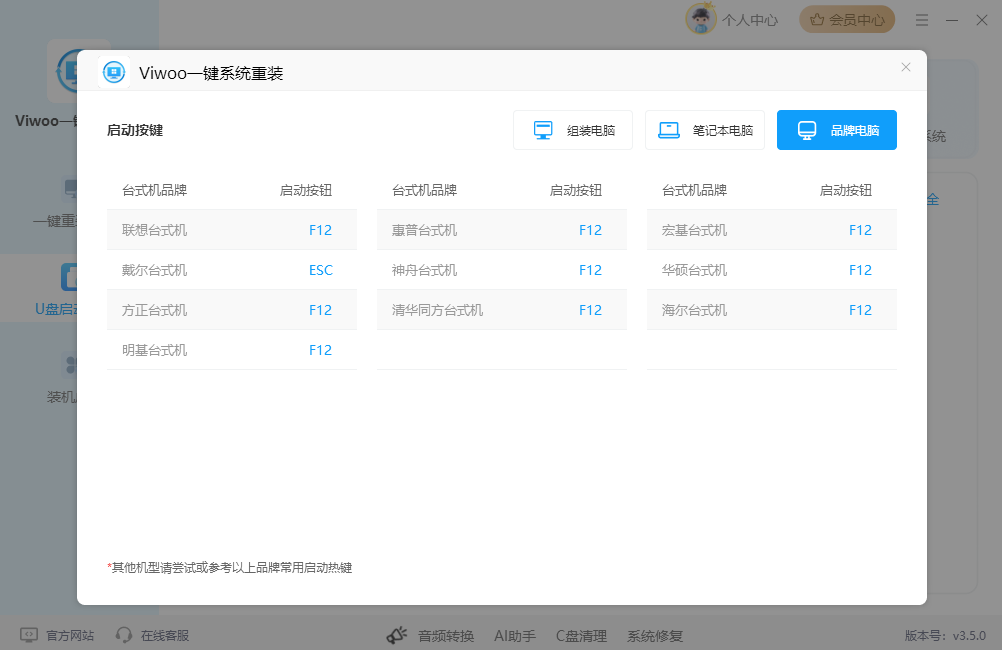Screen dimensions: 1002x650
Task: Click the 品牌电脑 monitor icon
Action: 807,130
